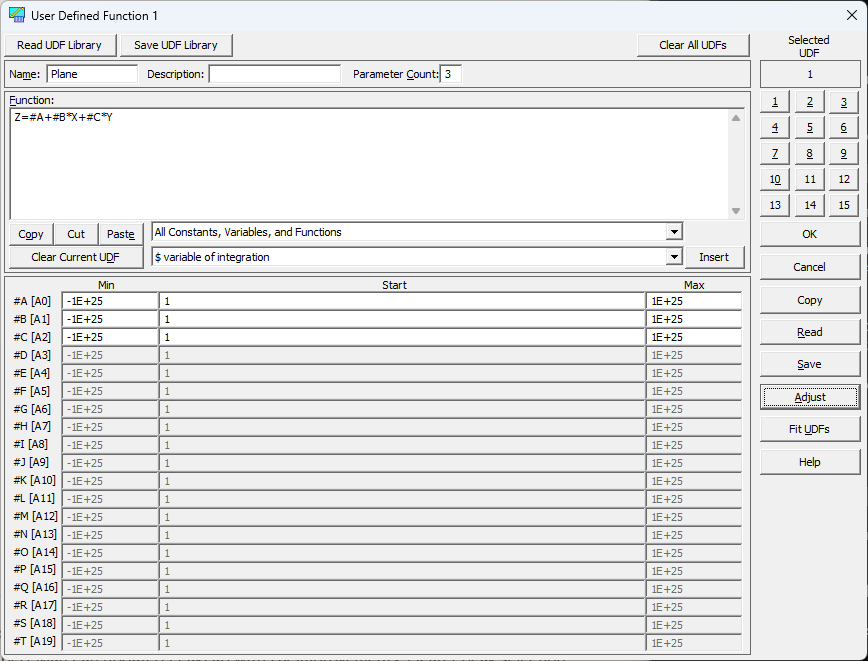The height and width of the screenshot is (661, 868).
Task: Click the Read UDF Library button
Action: (x=60, y=45)
